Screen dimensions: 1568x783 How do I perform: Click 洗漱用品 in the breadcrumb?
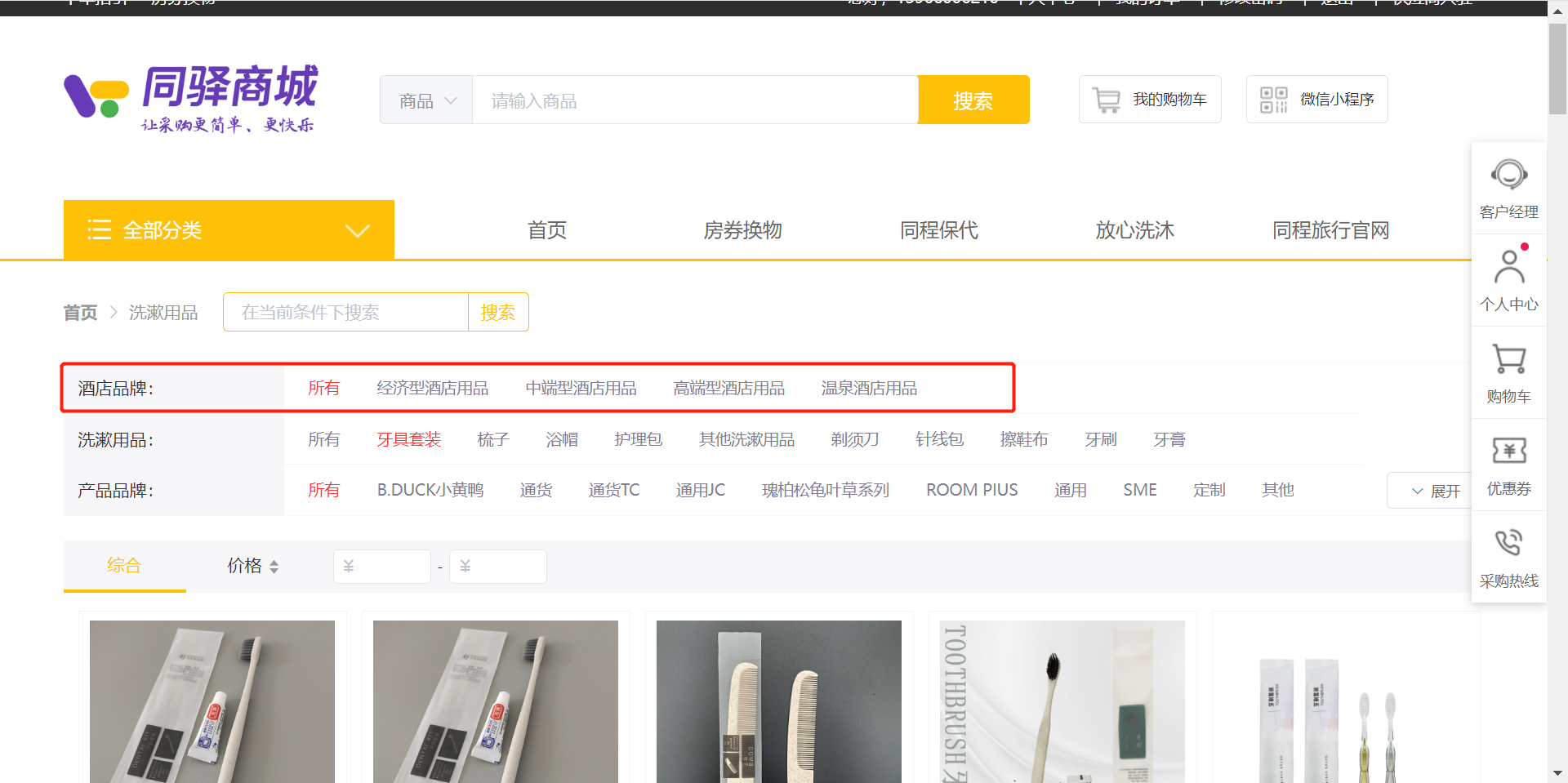[x=163, y=313]
